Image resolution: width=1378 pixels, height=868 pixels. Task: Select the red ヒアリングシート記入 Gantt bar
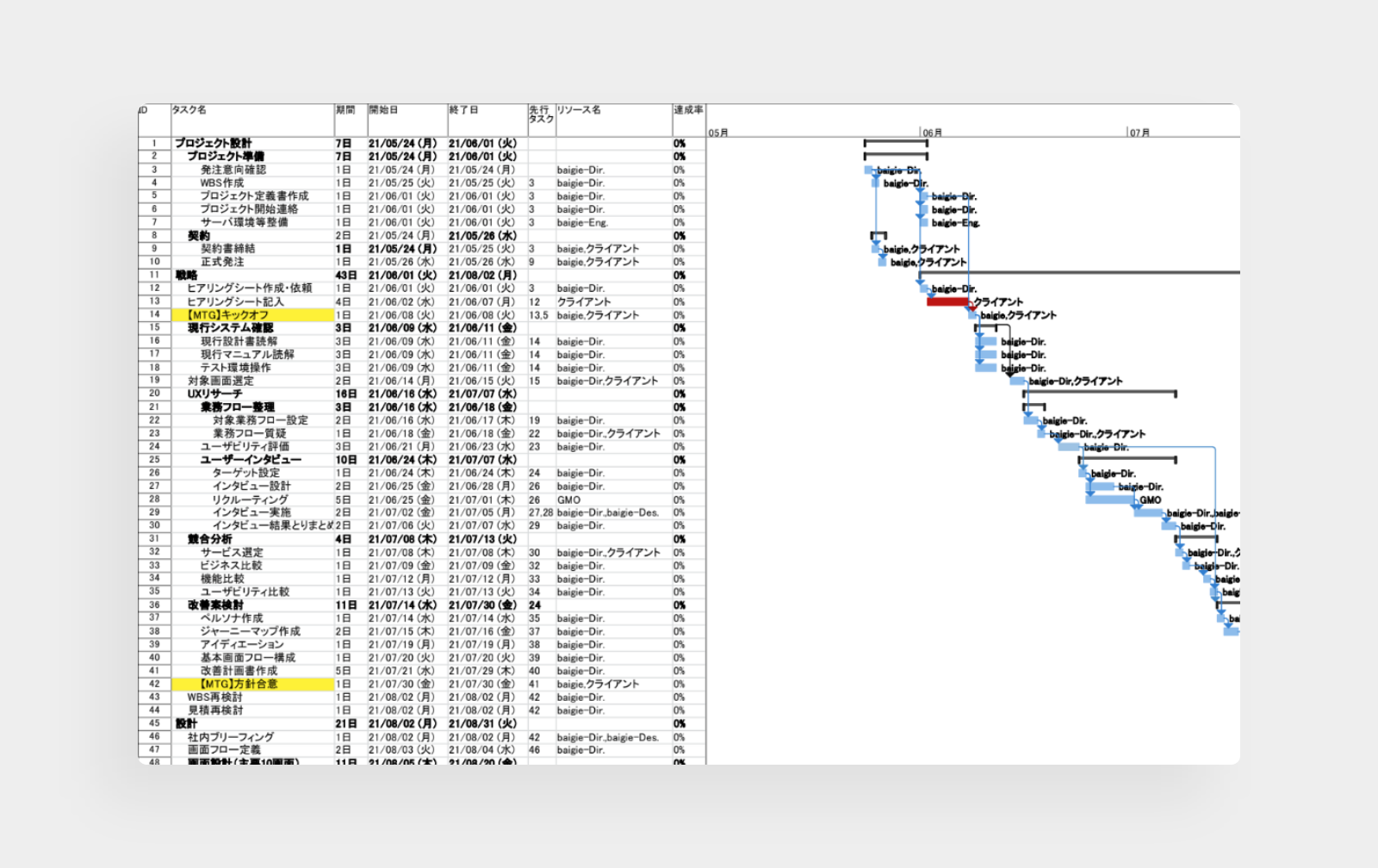click(948, 301)
